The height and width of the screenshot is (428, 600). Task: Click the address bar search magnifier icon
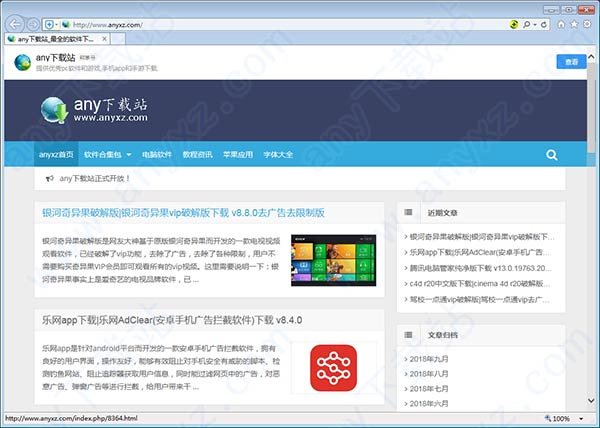(x=527, y=24)
